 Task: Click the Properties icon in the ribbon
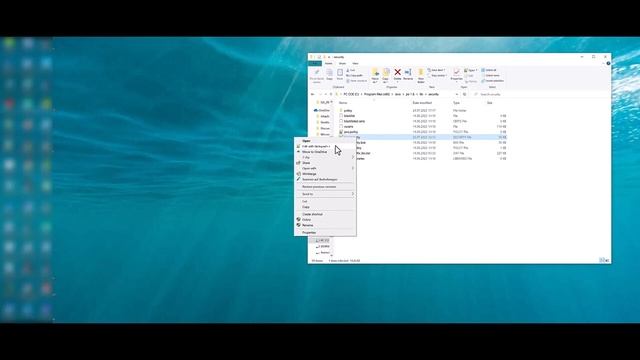[x=456, y=75]
